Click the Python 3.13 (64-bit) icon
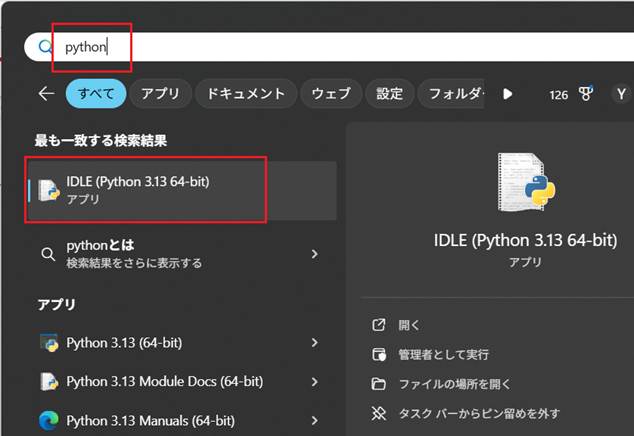Viewport: 634px width, 436px height. pos(49,343)
